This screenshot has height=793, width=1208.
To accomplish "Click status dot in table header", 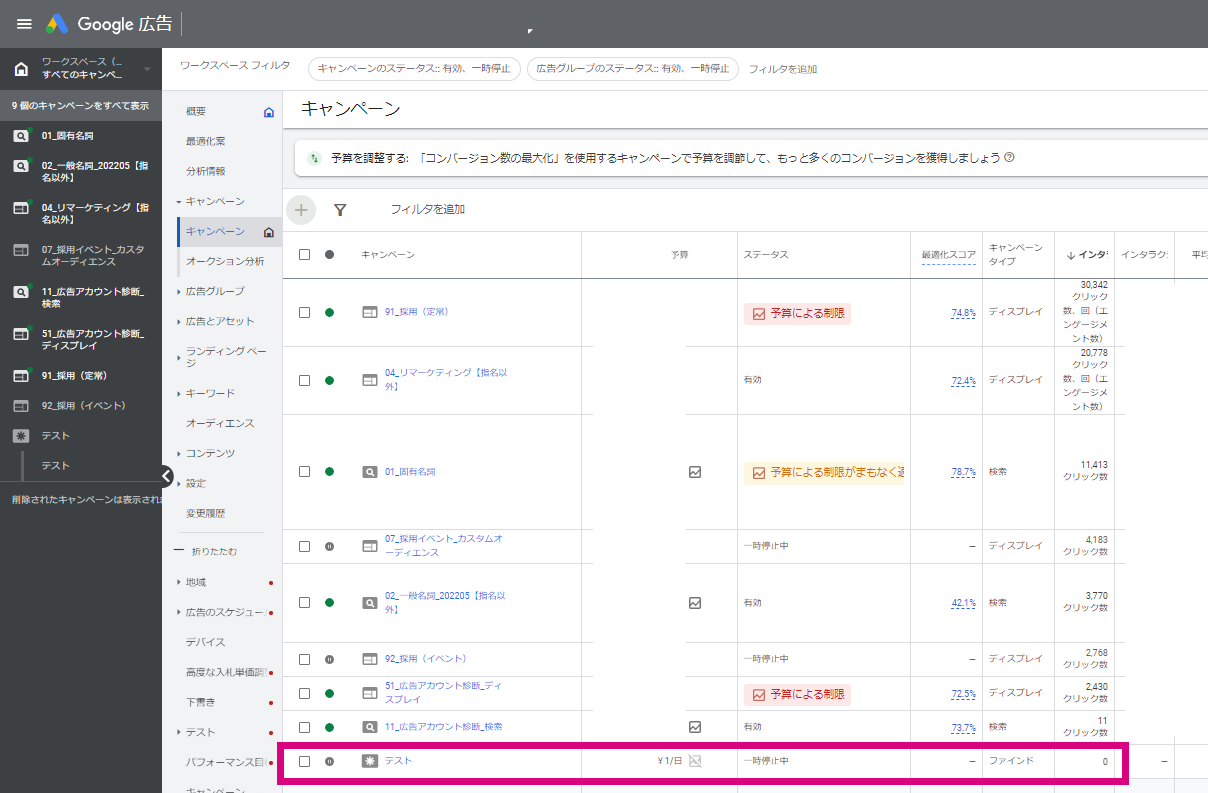I will pyautogui.click(x=329, y=254).
